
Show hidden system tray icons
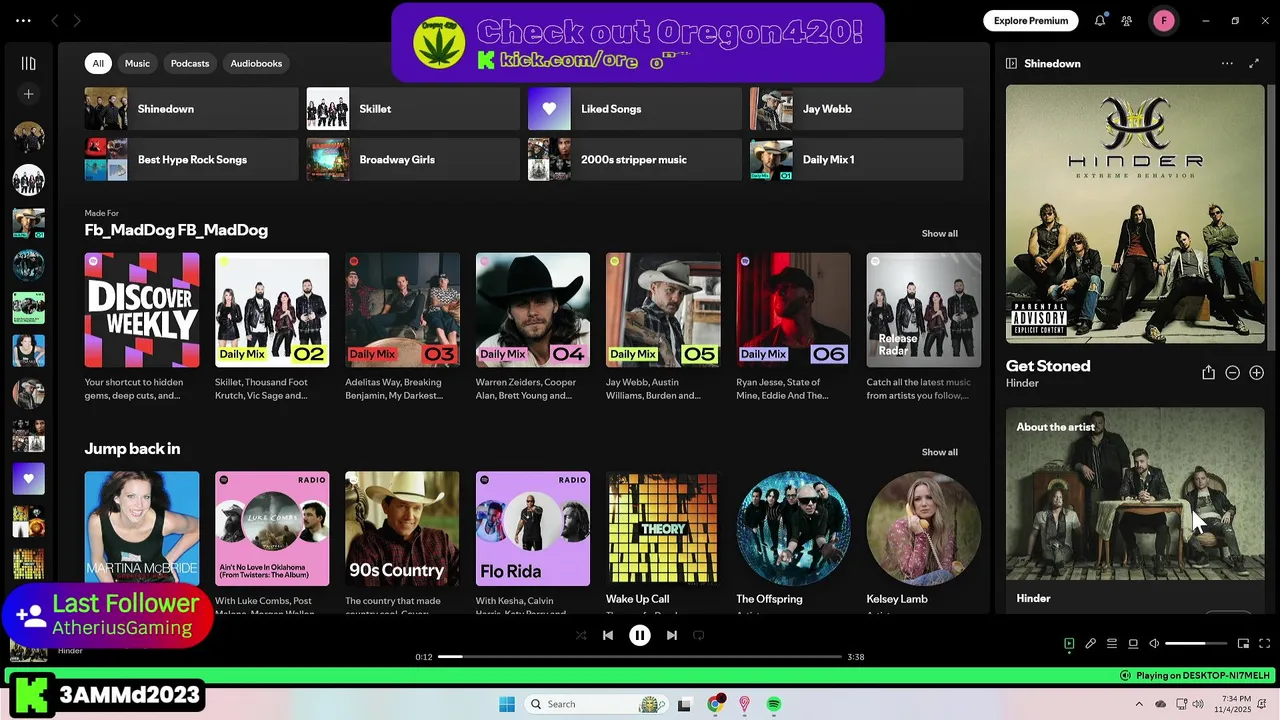click(1139, 704)
